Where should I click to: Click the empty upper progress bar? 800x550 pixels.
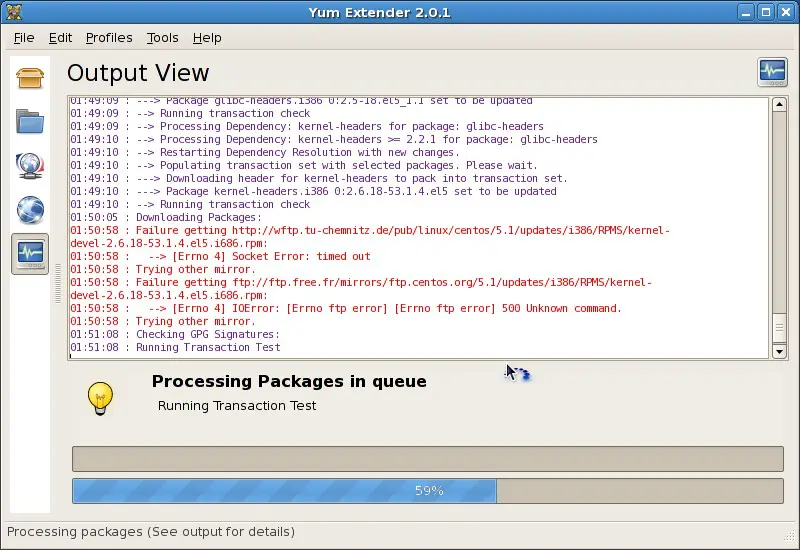pos(428,459)
